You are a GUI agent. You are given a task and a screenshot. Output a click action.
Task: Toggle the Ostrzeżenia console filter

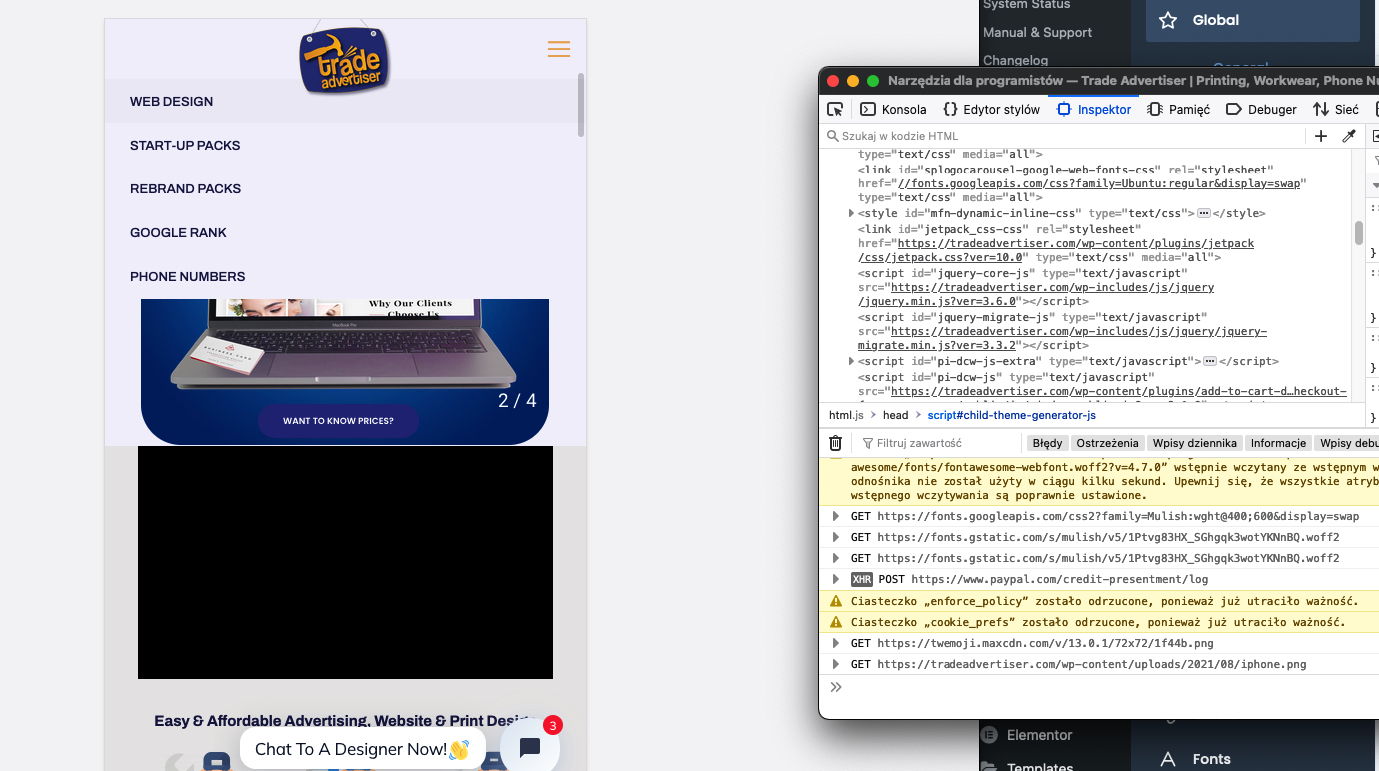pyautogui.click(x=1107, y=443)
